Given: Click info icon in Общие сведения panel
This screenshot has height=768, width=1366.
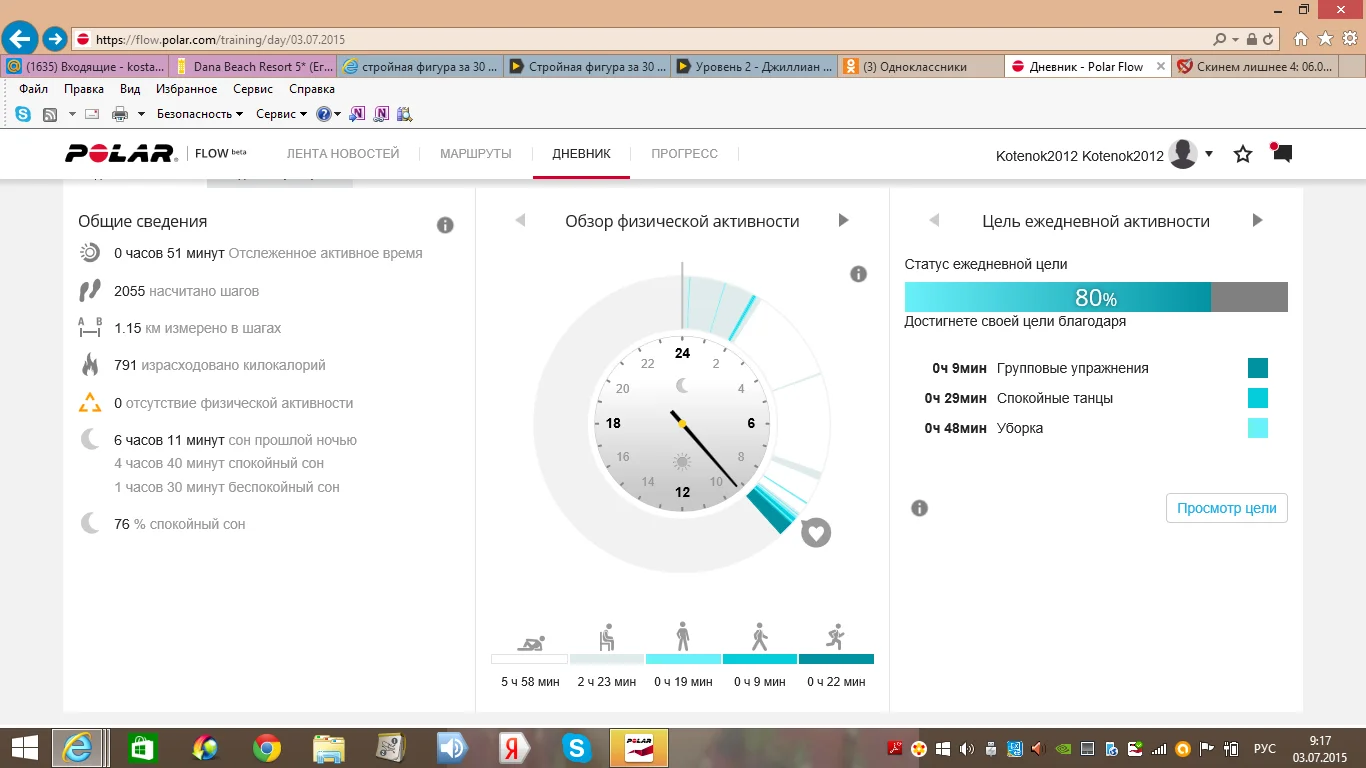Looking at the screenshot, I should pos(445,225).
